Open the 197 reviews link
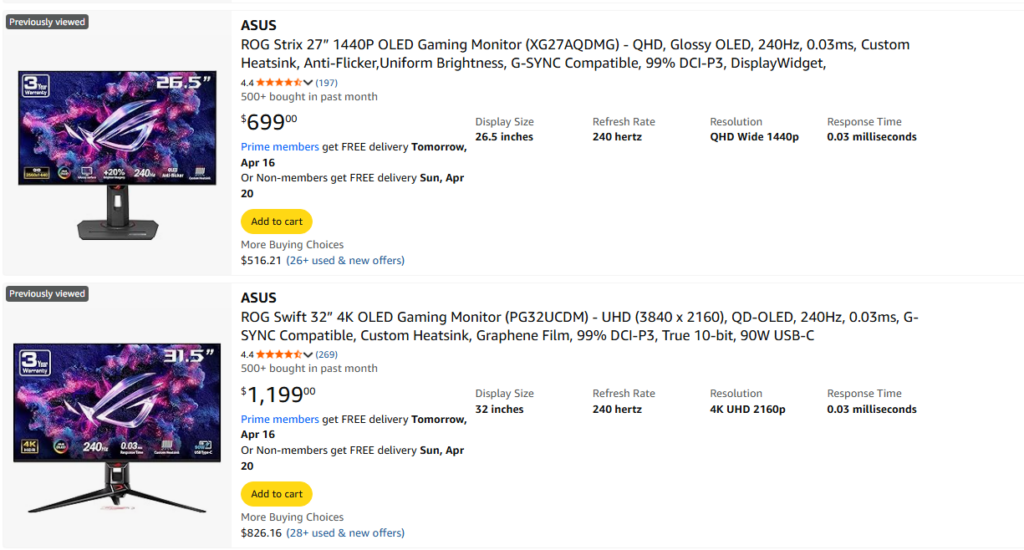Screen dimensions: 1024x550 (x=327, y=82)
